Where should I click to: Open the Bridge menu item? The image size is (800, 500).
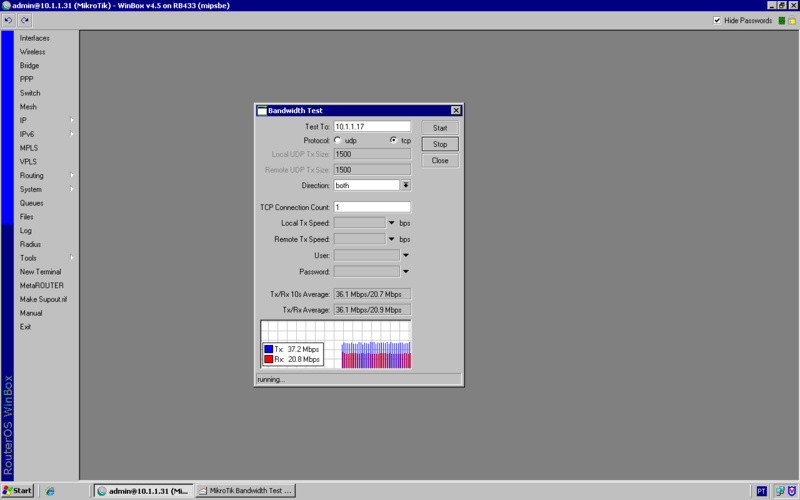30,66
